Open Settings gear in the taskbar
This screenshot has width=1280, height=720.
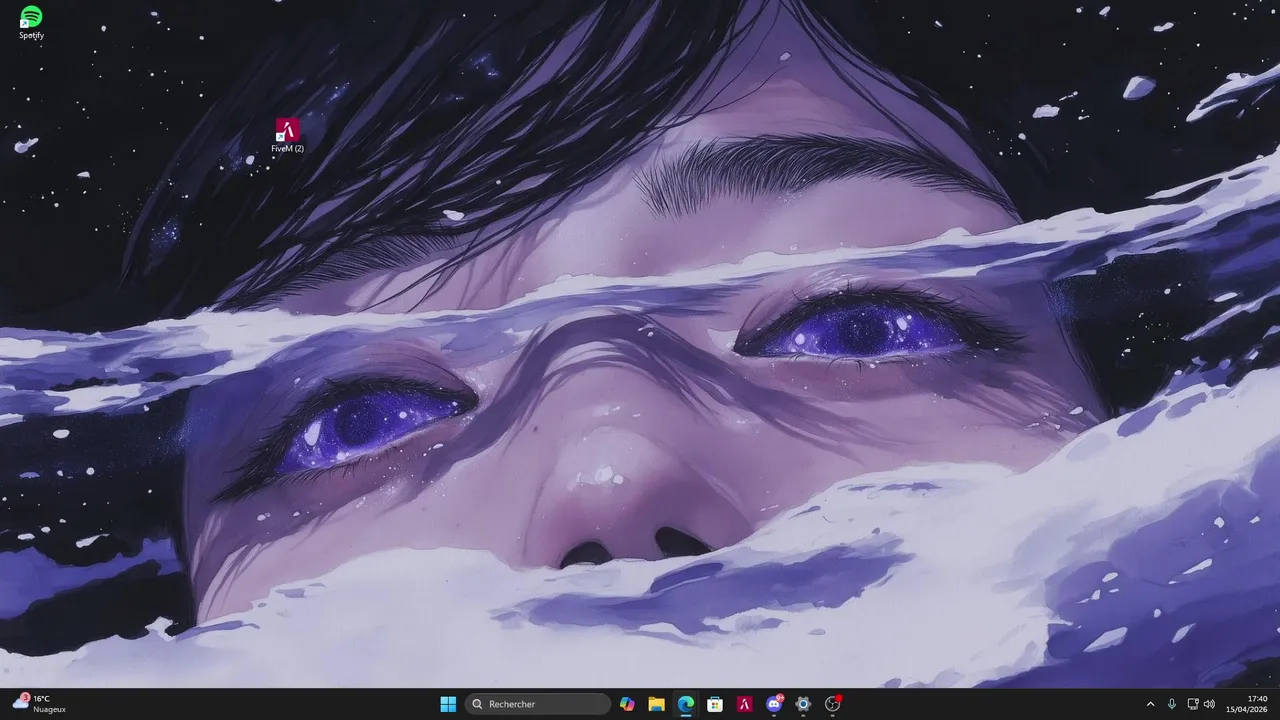[803, 704]
